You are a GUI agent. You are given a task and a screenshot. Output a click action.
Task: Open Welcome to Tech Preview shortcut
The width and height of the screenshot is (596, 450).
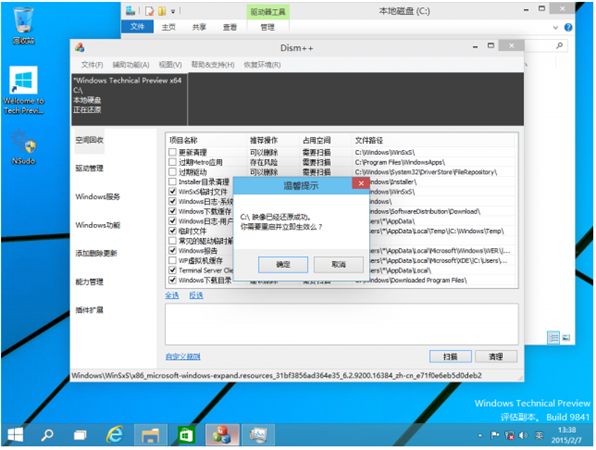coord(24,90)
